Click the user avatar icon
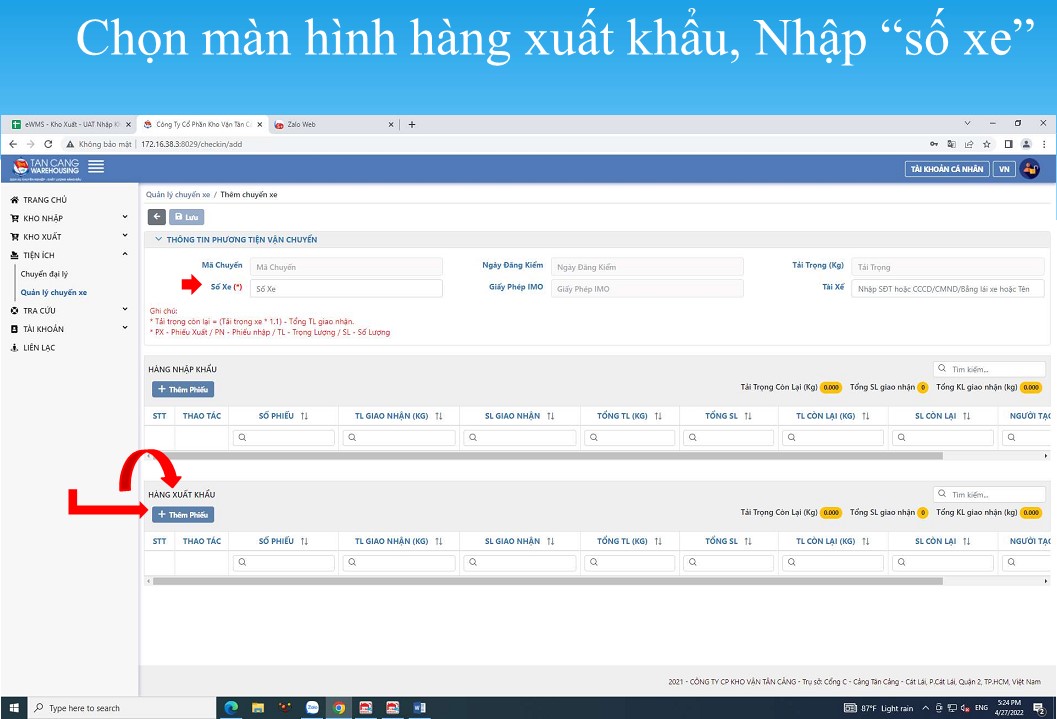This screenshot has width=1057, height=719. coord(1030,169)
